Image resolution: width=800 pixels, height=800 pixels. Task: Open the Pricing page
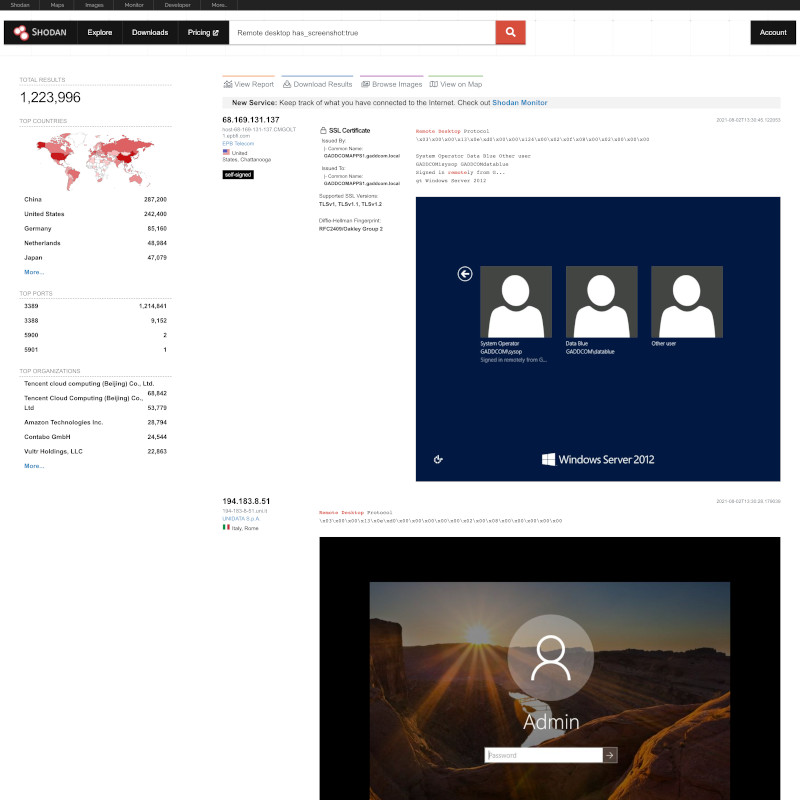[203, 32]
